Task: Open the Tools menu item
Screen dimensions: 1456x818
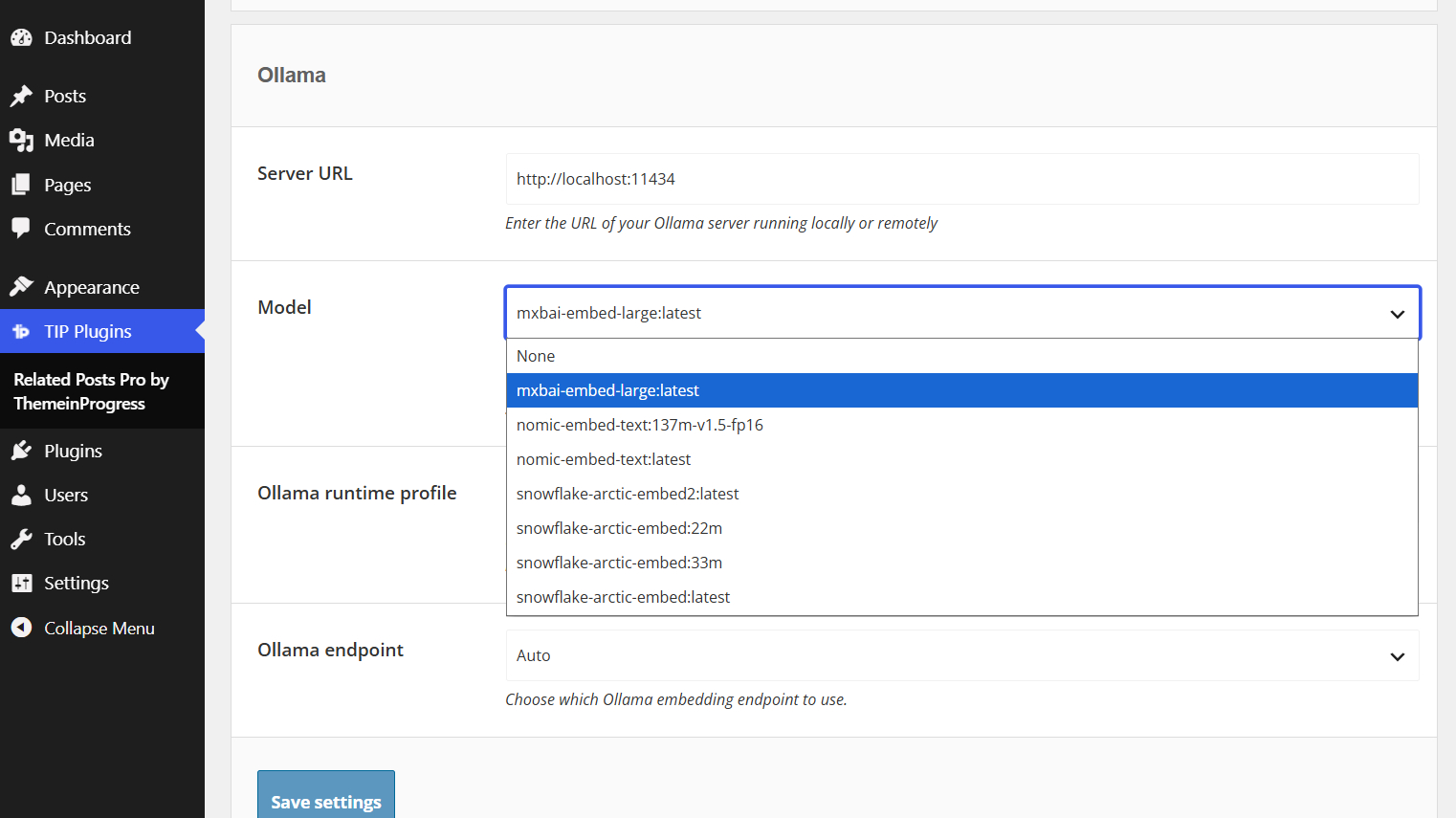Action: (102, 540)
